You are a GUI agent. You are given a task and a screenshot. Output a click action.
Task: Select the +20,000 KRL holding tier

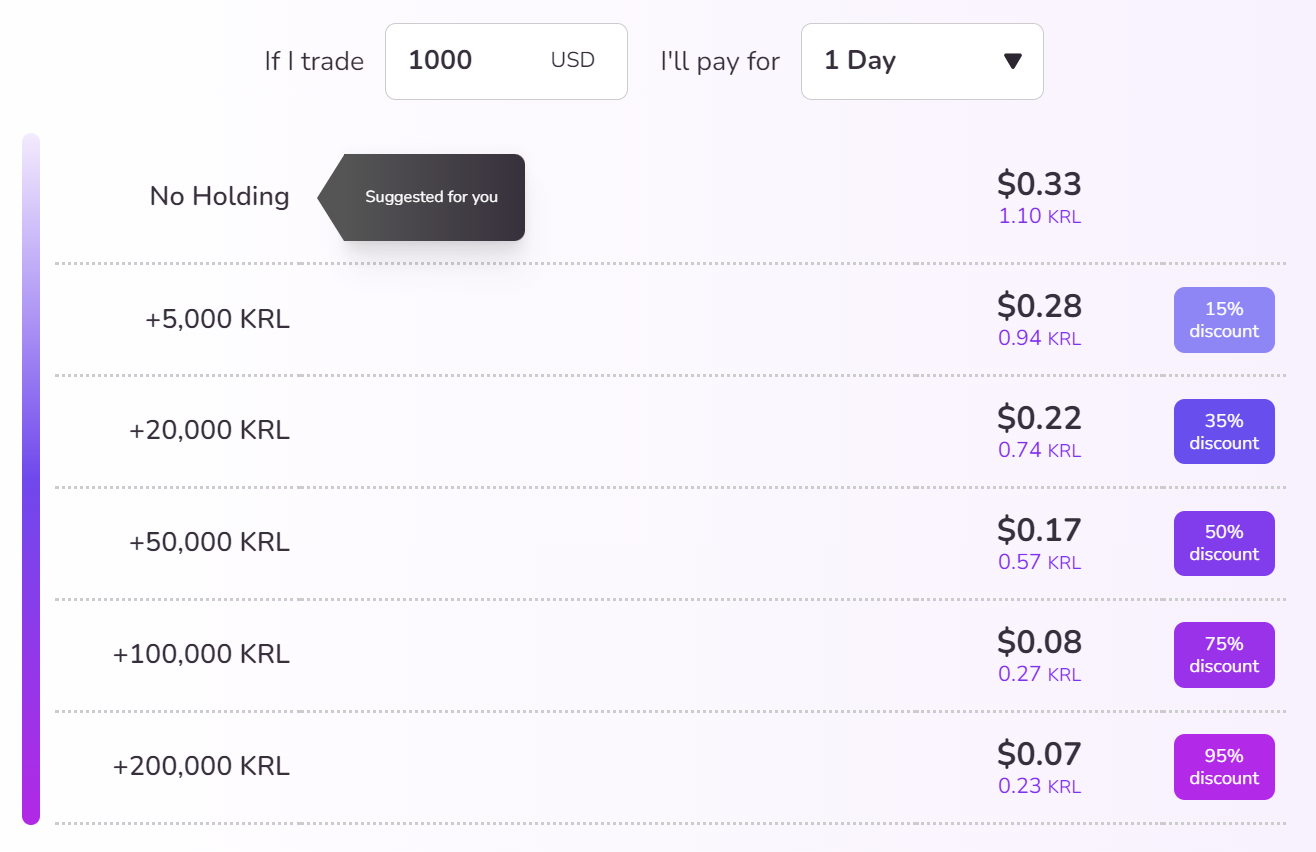tap(209, 431)
